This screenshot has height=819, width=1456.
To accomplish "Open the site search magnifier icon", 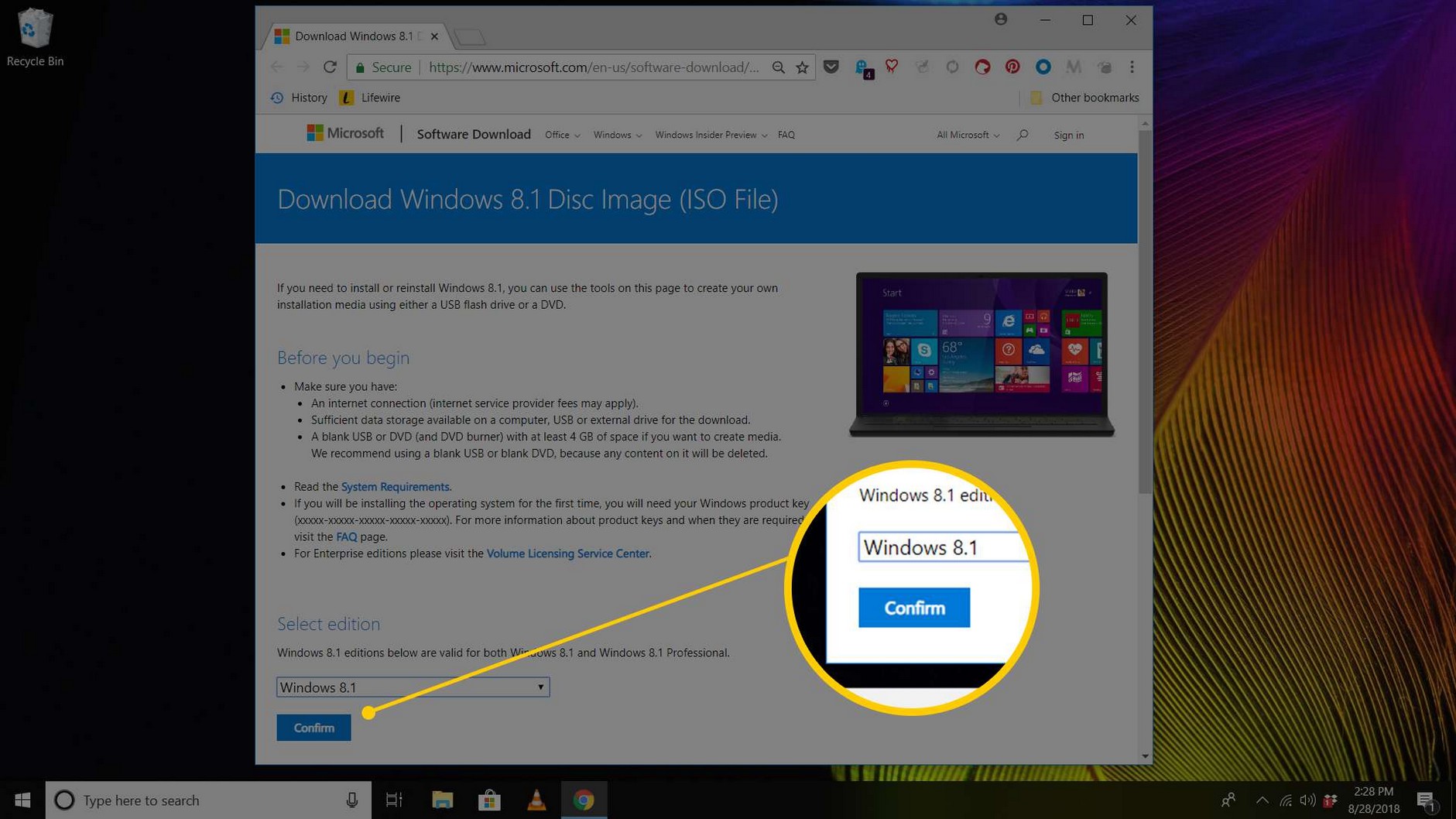I will [x=1023, y=135].
